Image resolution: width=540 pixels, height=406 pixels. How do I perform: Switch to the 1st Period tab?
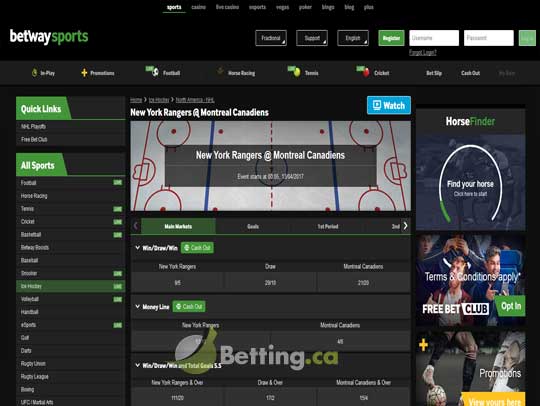tap(328, 226)
